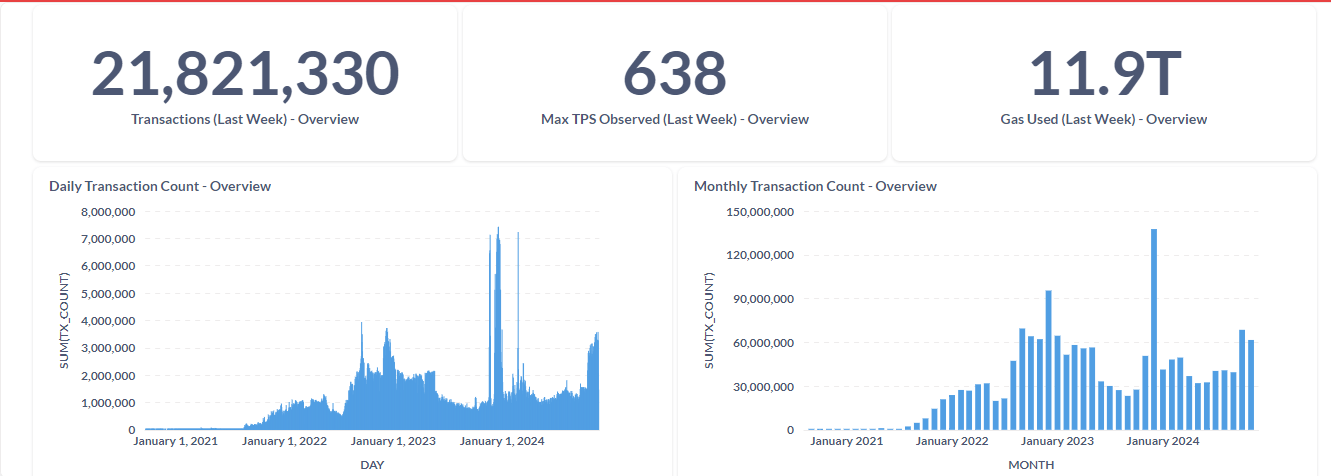The image size is (1331, 476).
Task: Select the Daily Transaction Count - Overview title
Action: [x=160, y=186]
